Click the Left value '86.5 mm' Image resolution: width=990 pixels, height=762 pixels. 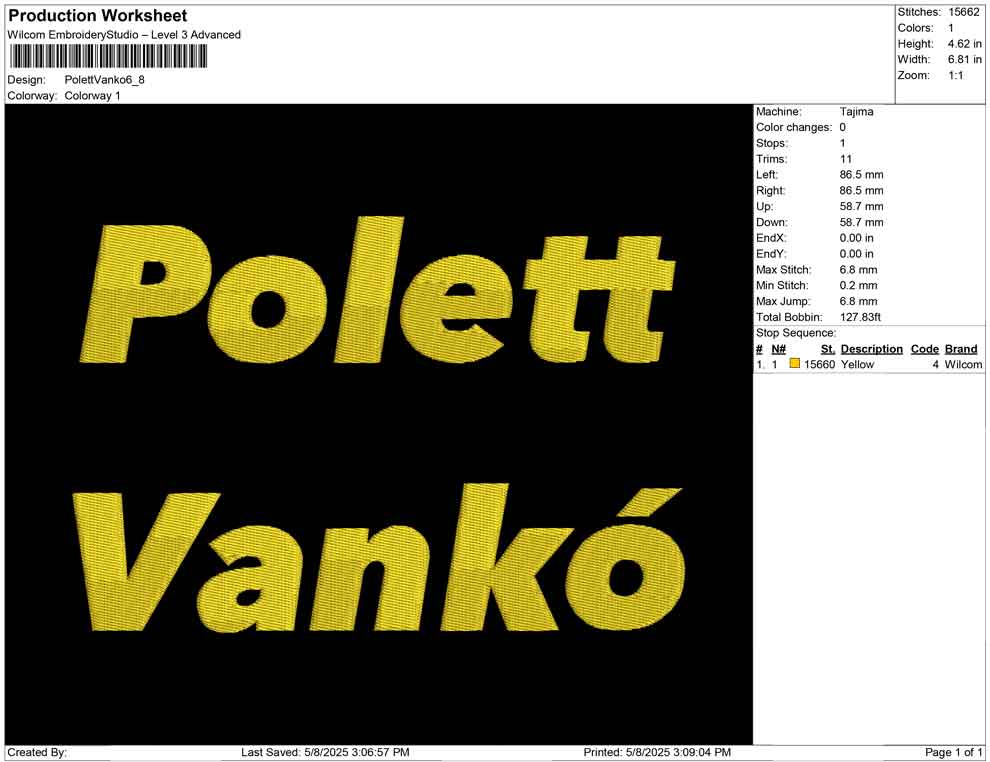pyautogui.click(x=861, y=174)
